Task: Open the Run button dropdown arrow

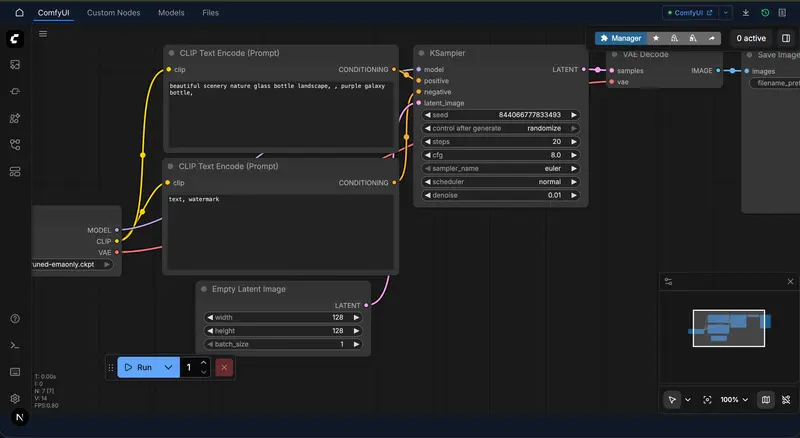Action: 168,367
